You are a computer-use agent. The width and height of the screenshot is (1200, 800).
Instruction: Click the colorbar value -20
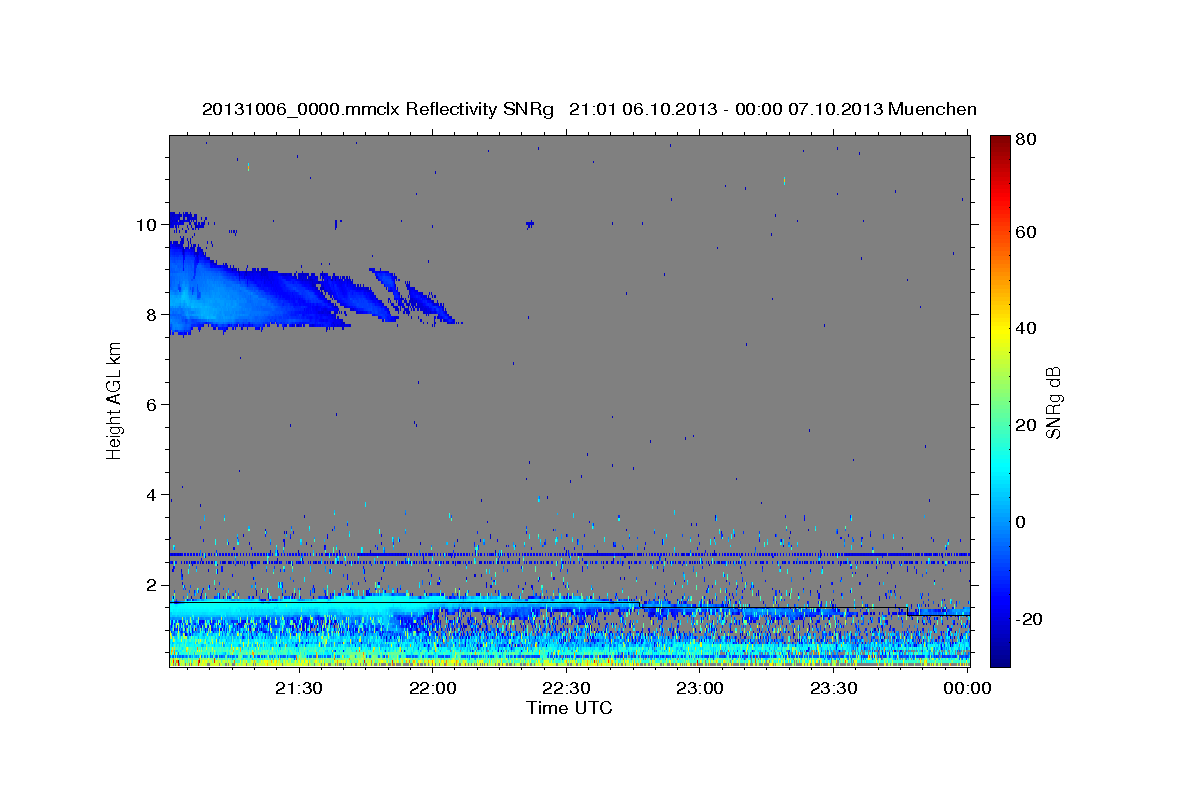click(x=1028, y=619)
